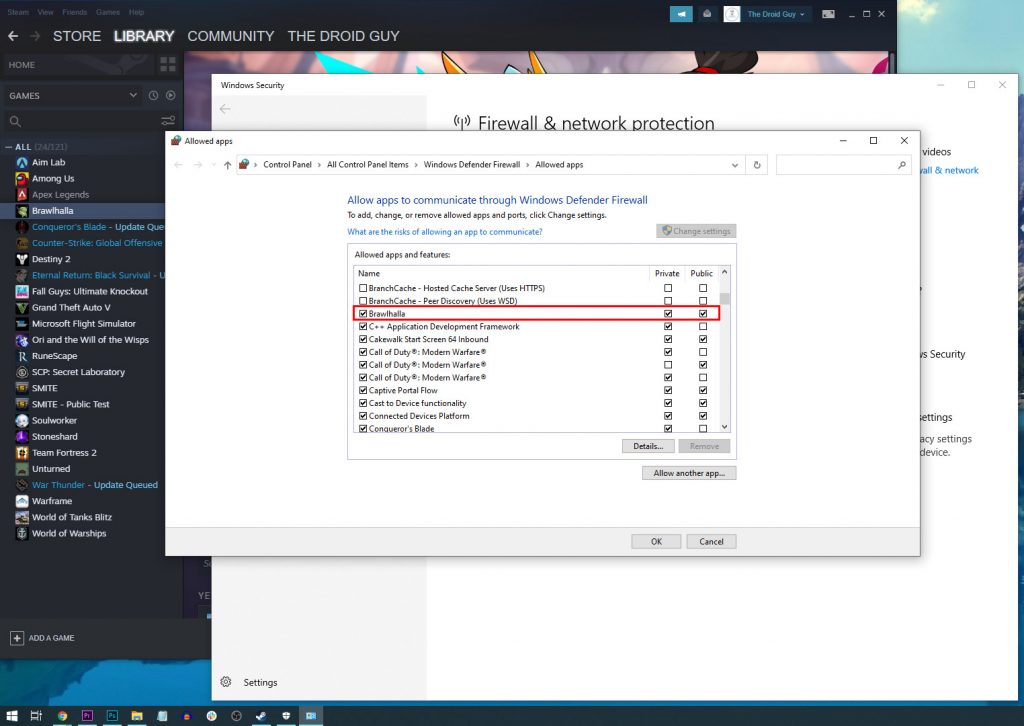1024x726 pixels.
Task: Click the Change settings button
Action: 696,231
